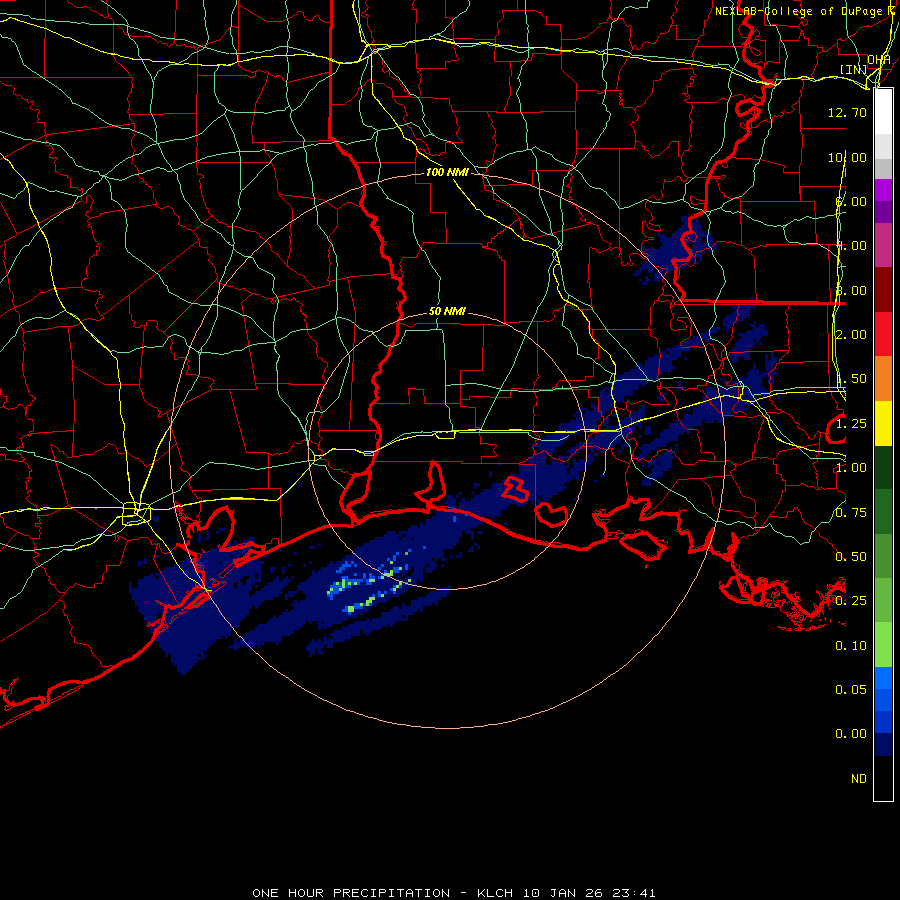Image resolution: width=900 pixels, height=900 pixels.
Task: Click the 4.00 scale value
Action: click(851, 246)
